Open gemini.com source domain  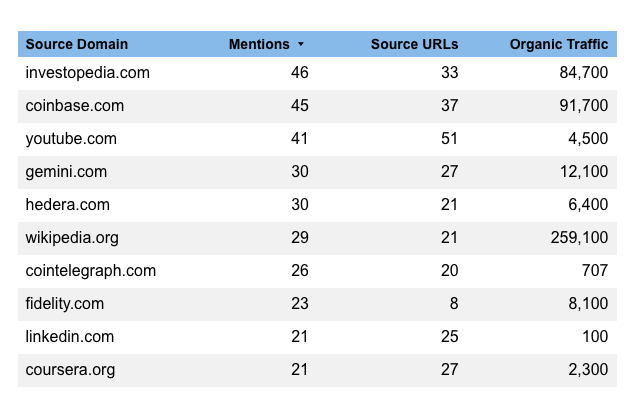(66, 172)
